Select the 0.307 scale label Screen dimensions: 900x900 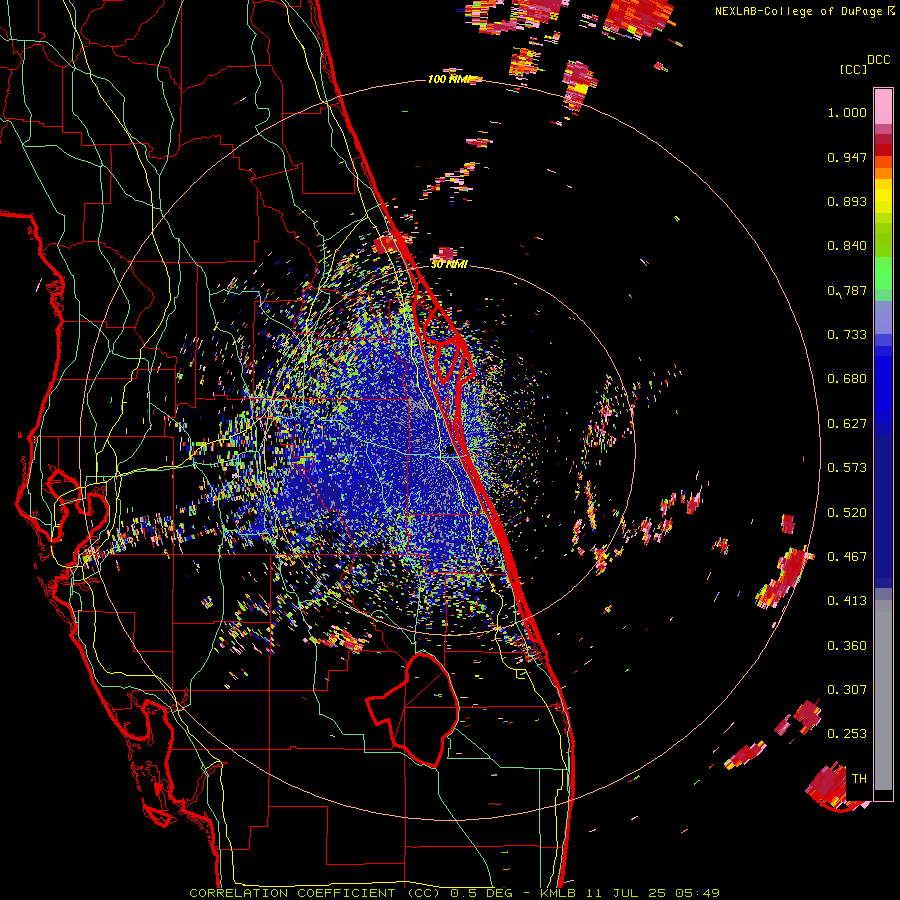pyautogui.click(x=847, y=690)
